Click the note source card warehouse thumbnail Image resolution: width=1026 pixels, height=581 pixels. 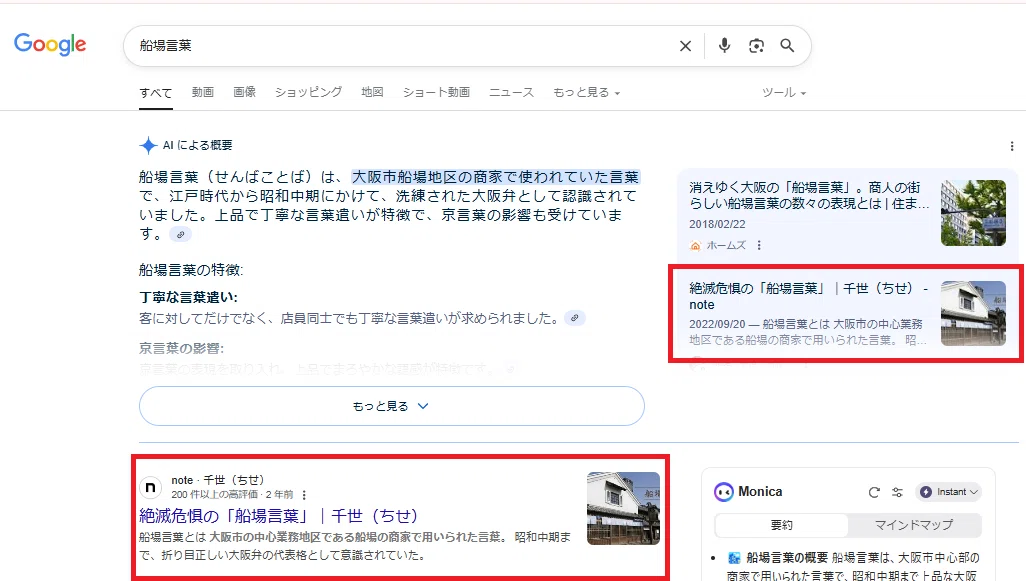coord(973,313)
